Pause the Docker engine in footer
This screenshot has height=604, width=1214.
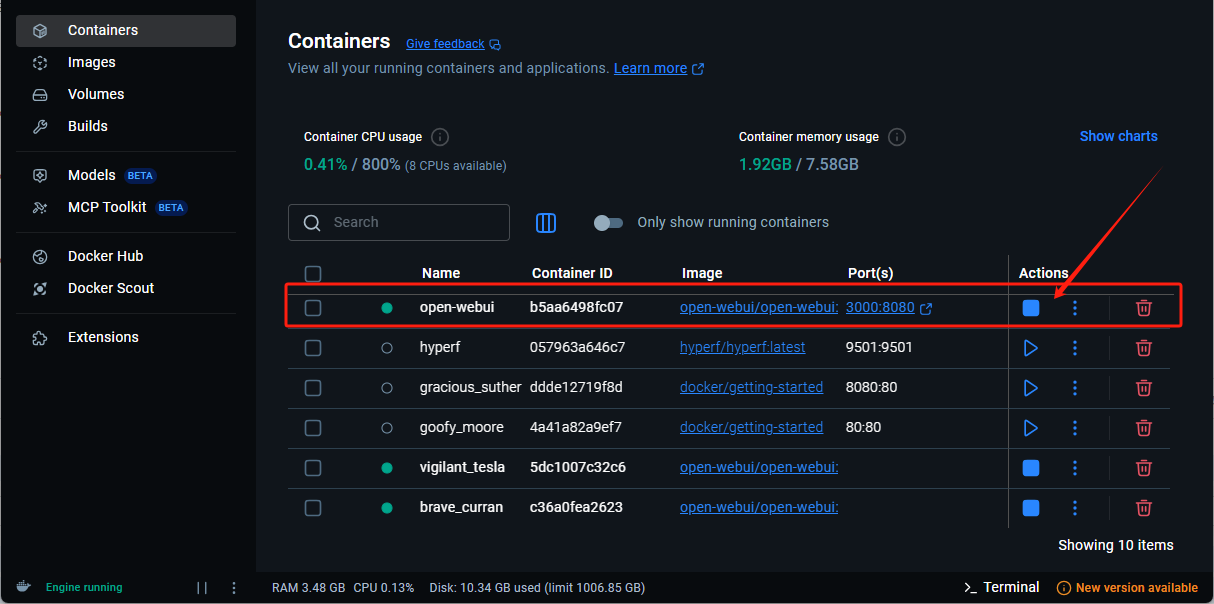click(x=202, y=588)
